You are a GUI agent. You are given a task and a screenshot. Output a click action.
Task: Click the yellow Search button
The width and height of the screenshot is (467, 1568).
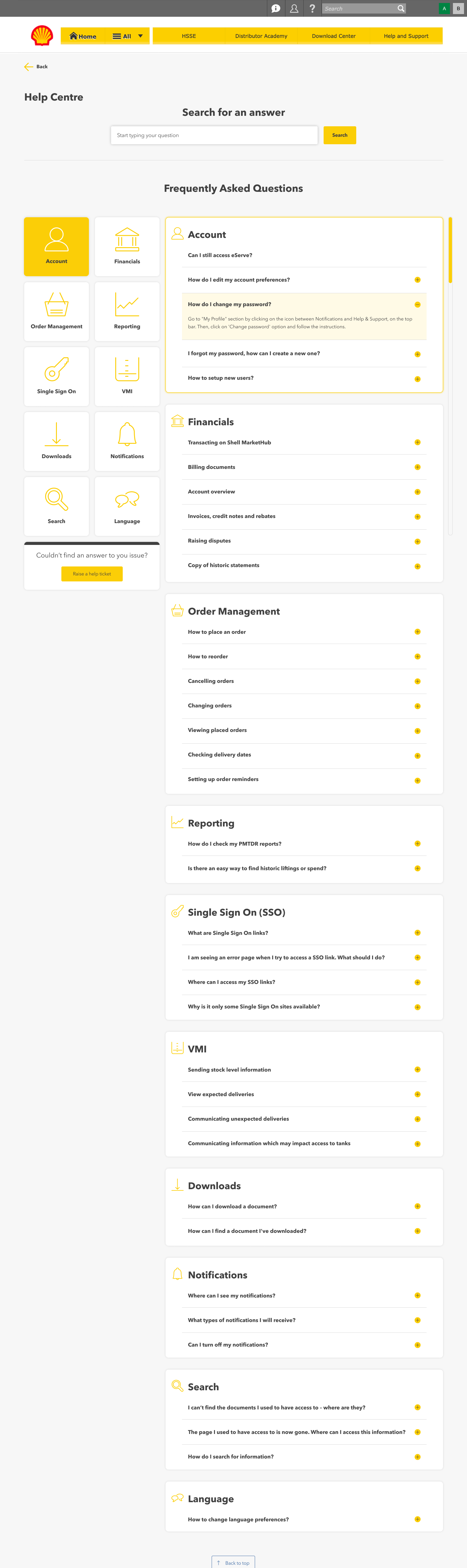340,135
